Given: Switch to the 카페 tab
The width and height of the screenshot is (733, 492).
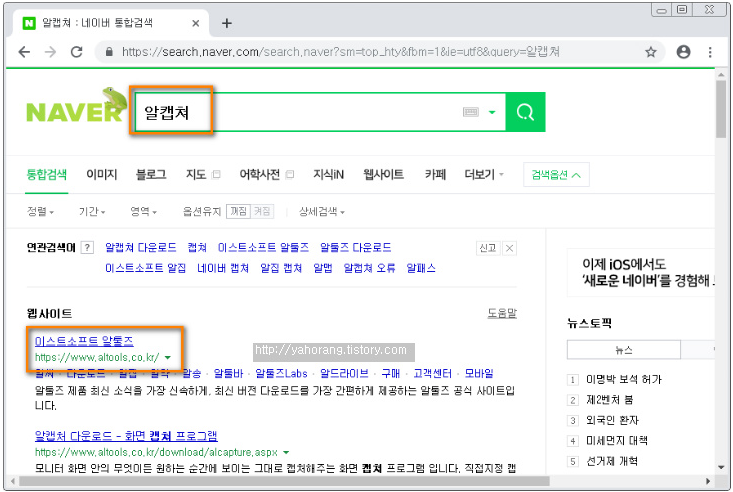Looking at the screenshot, I should coord(435,175).
